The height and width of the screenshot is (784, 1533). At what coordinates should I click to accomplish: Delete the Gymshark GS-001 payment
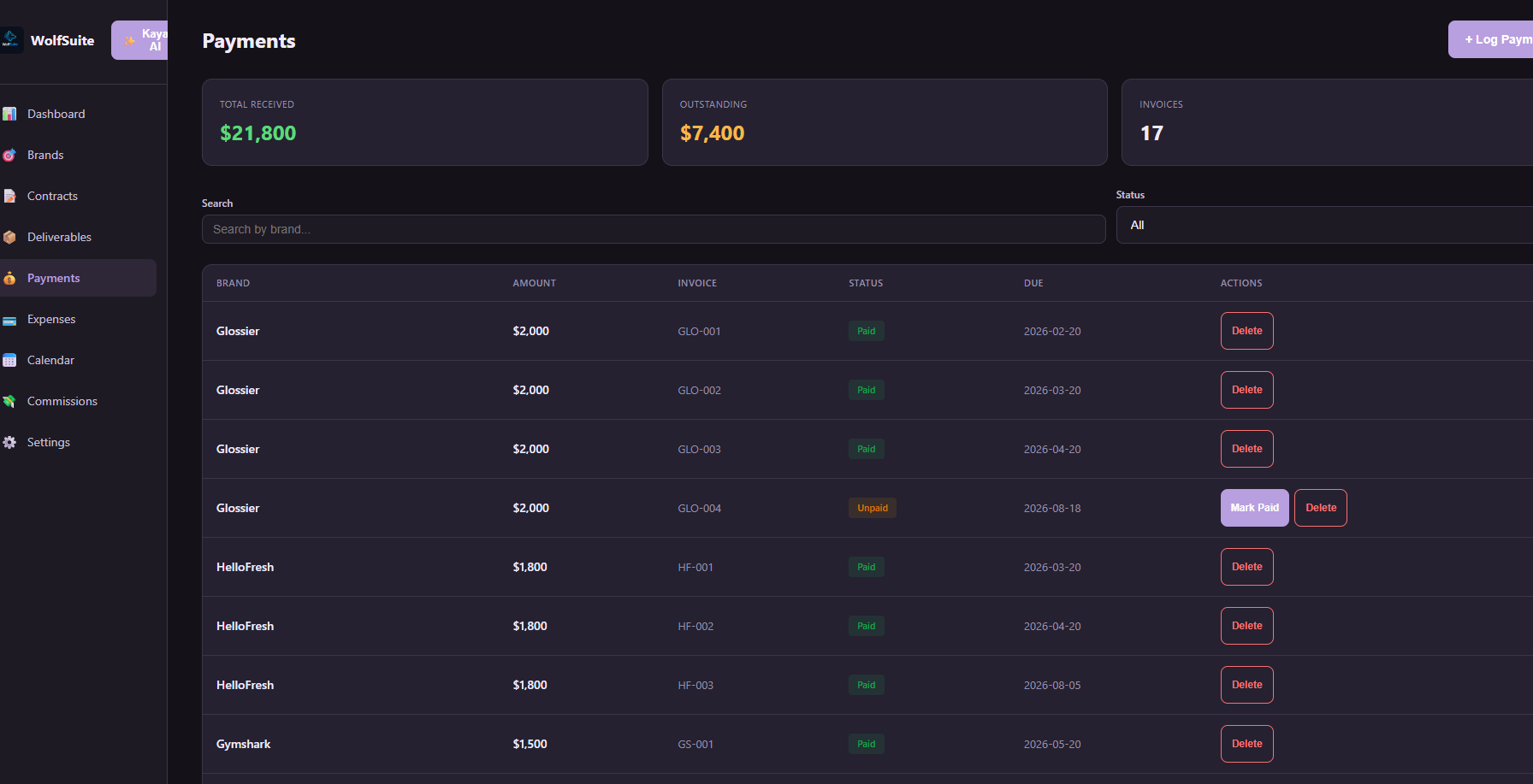coord(1246,744)
